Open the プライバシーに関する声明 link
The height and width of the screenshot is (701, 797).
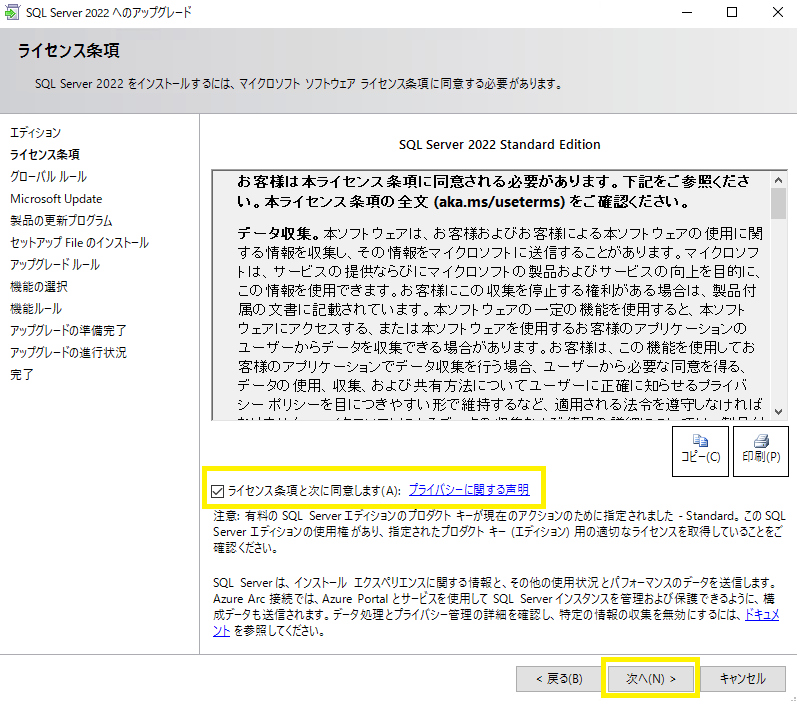click(x=469, y=490)
